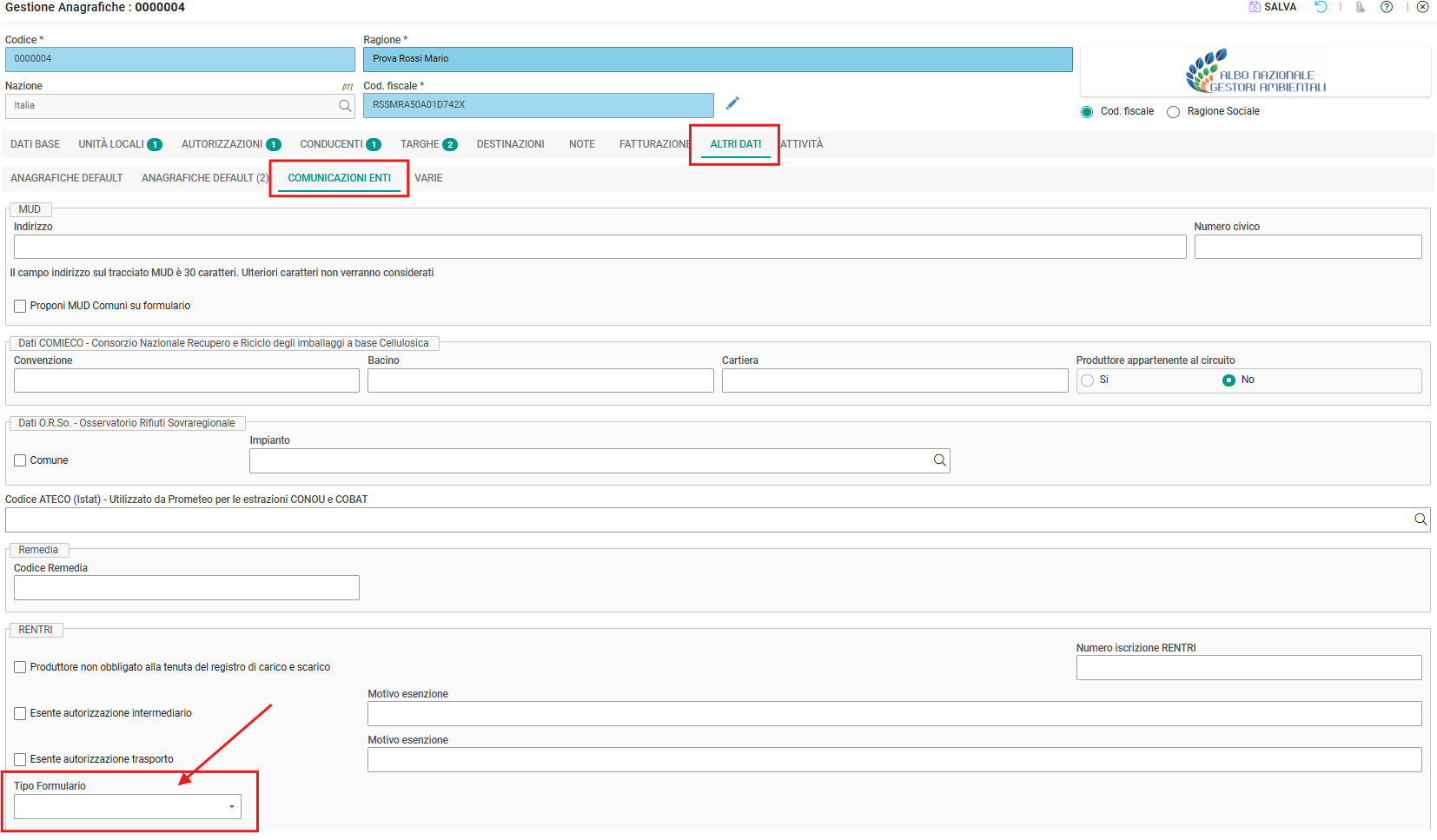Click the pencil icon beside Cod. fiscale
Viewport: 1437px width, 840px height.
point(732,103)
